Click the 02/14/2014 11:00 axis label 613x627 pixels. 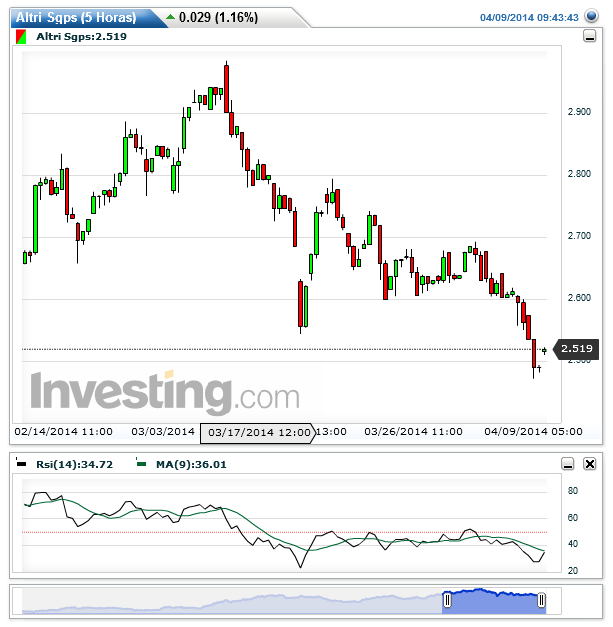click(x=64, y=432)
